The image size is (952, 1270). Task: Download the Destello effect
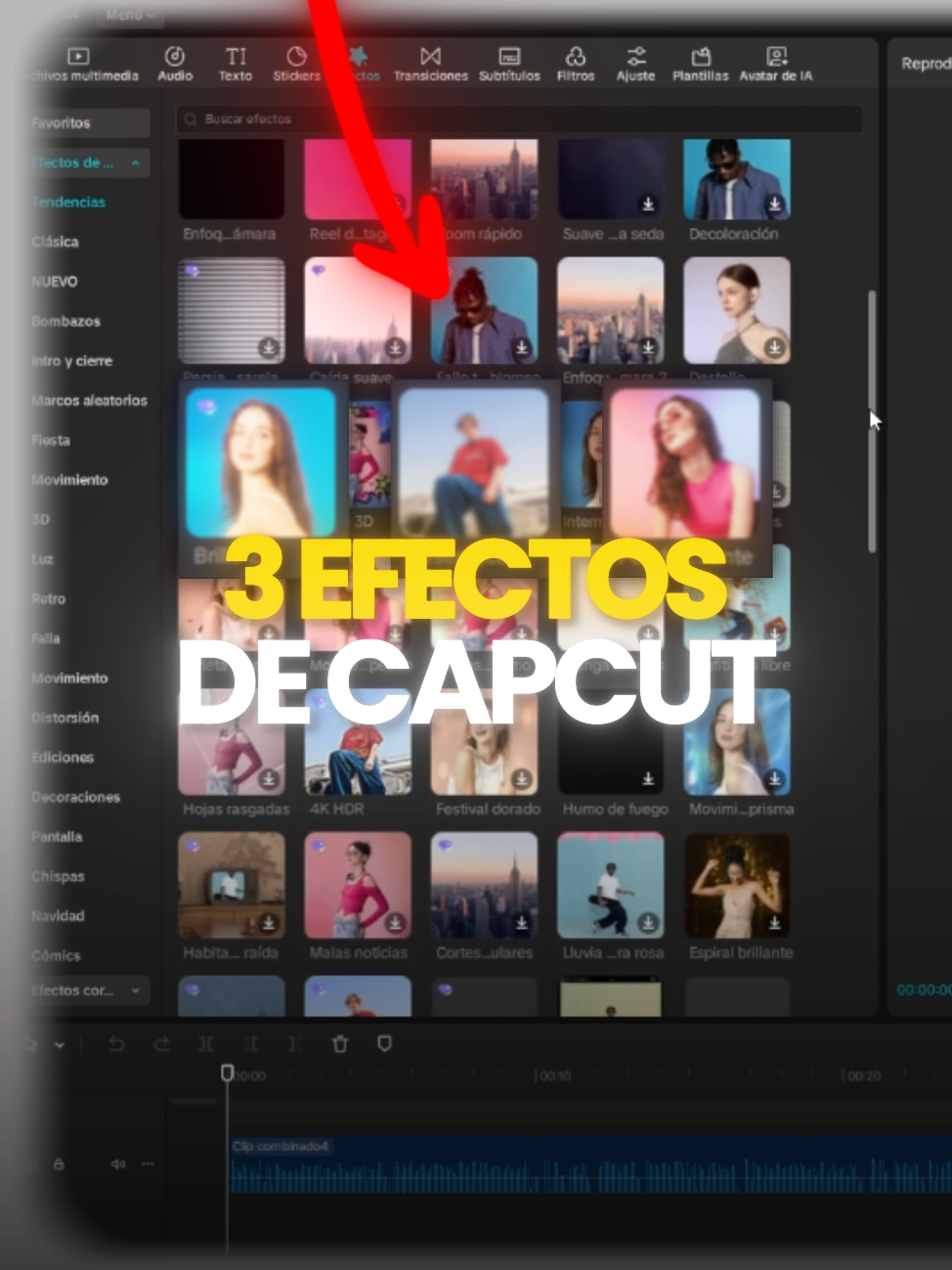click(x=775, y=347)
